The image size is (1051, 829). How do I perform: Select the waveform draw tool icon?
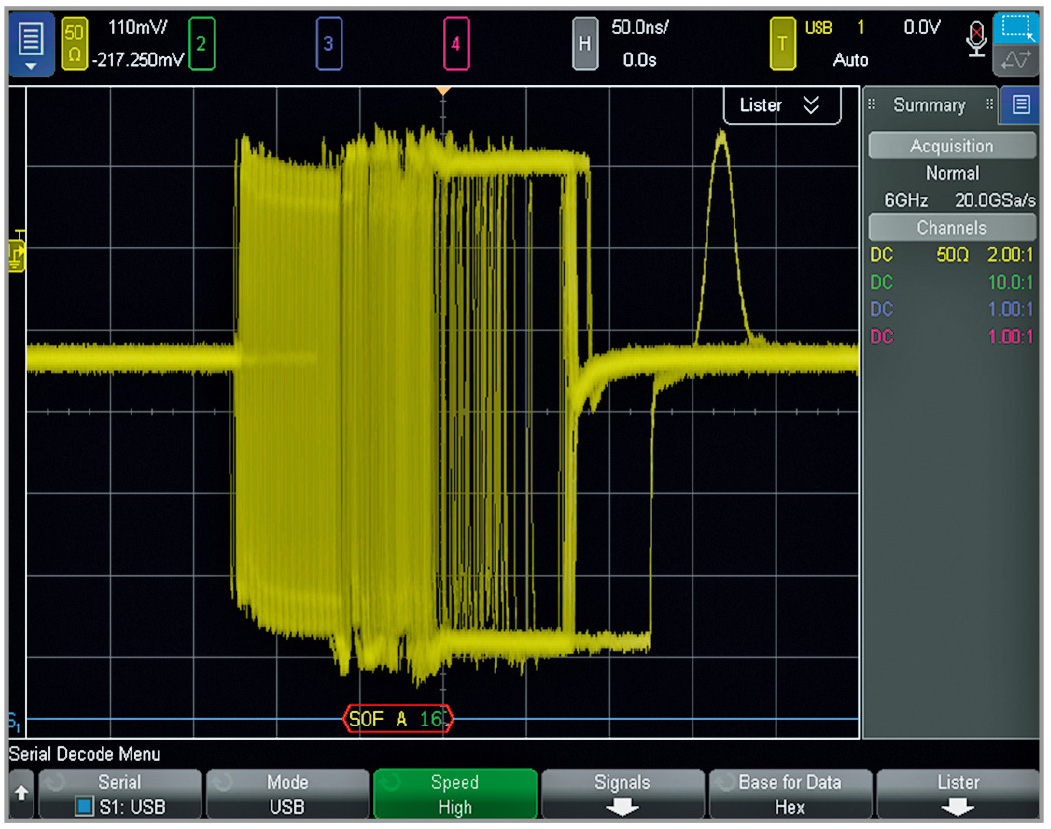(1016, 60)
